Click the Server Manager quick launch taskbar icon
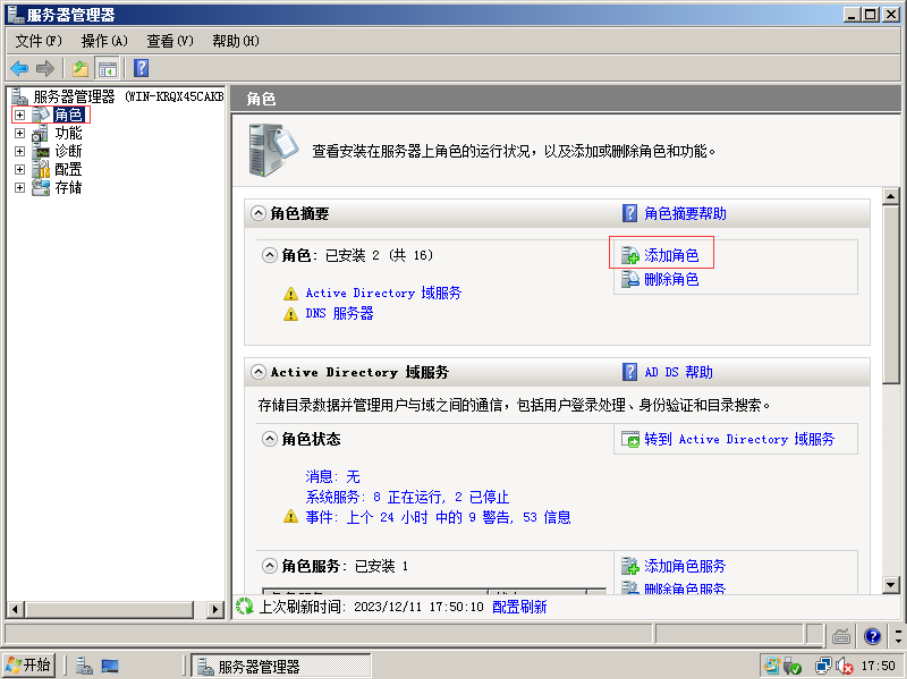Screen dimensions: 907x679 [84, 666]
